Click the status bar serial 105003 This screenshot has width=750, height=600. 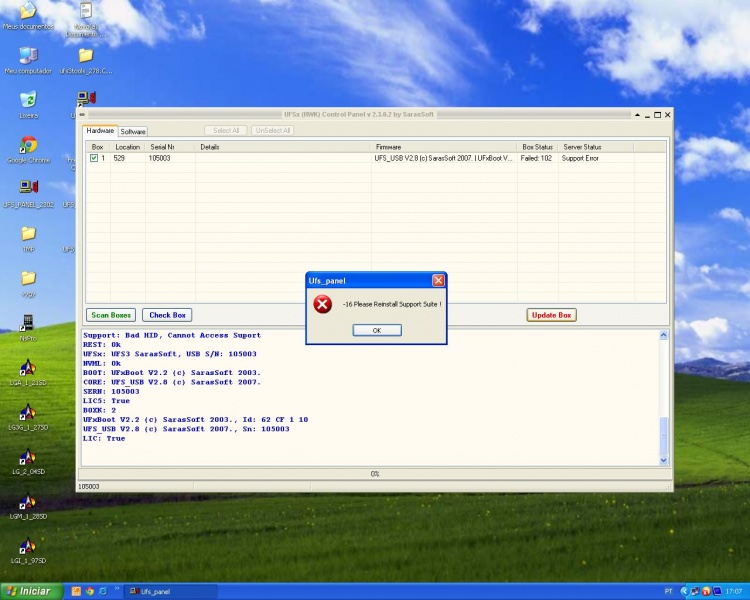click(88, 487)
